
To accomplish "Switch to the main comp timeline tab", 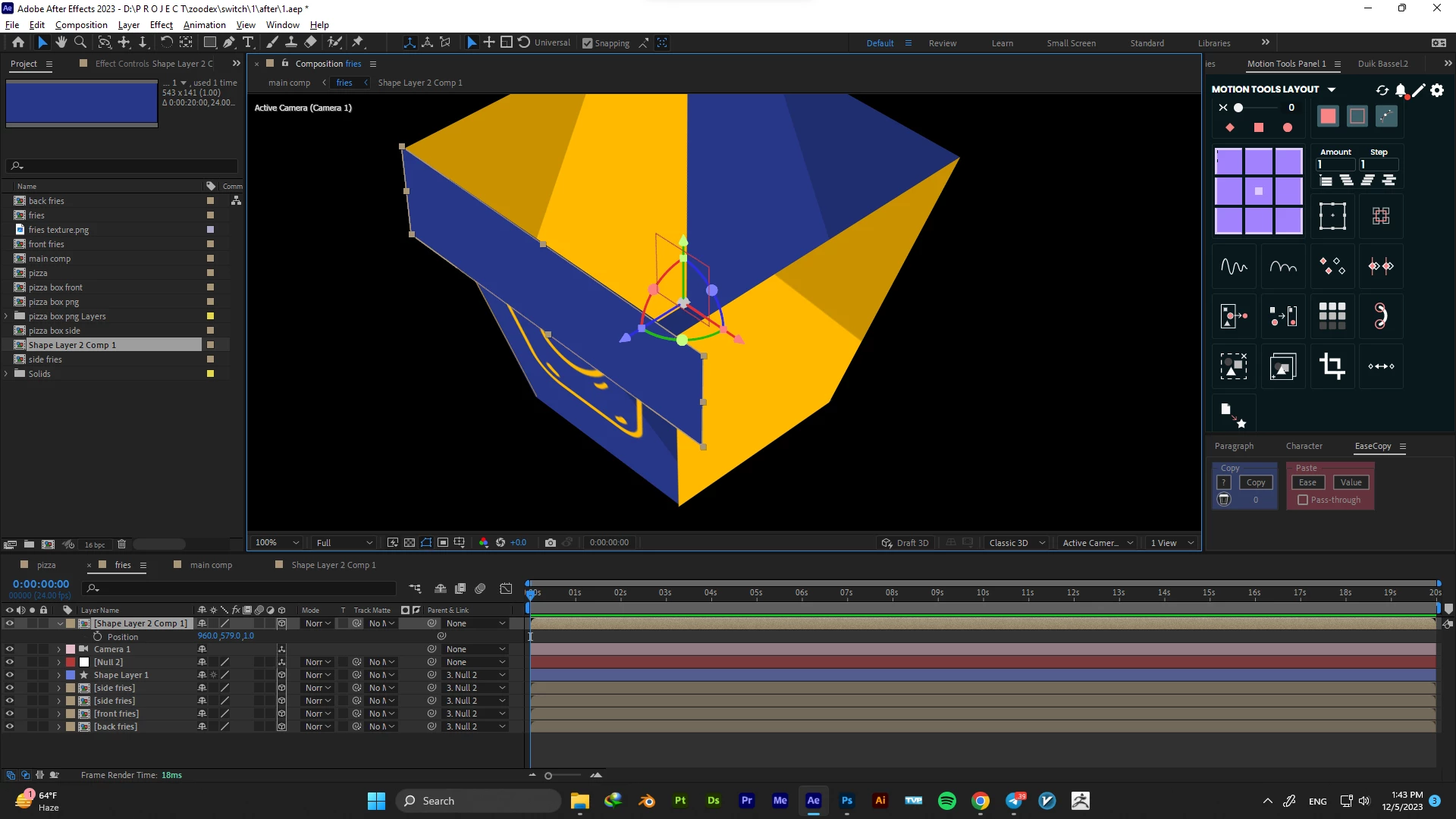I will pyautogui.click(x=211, y=565).
